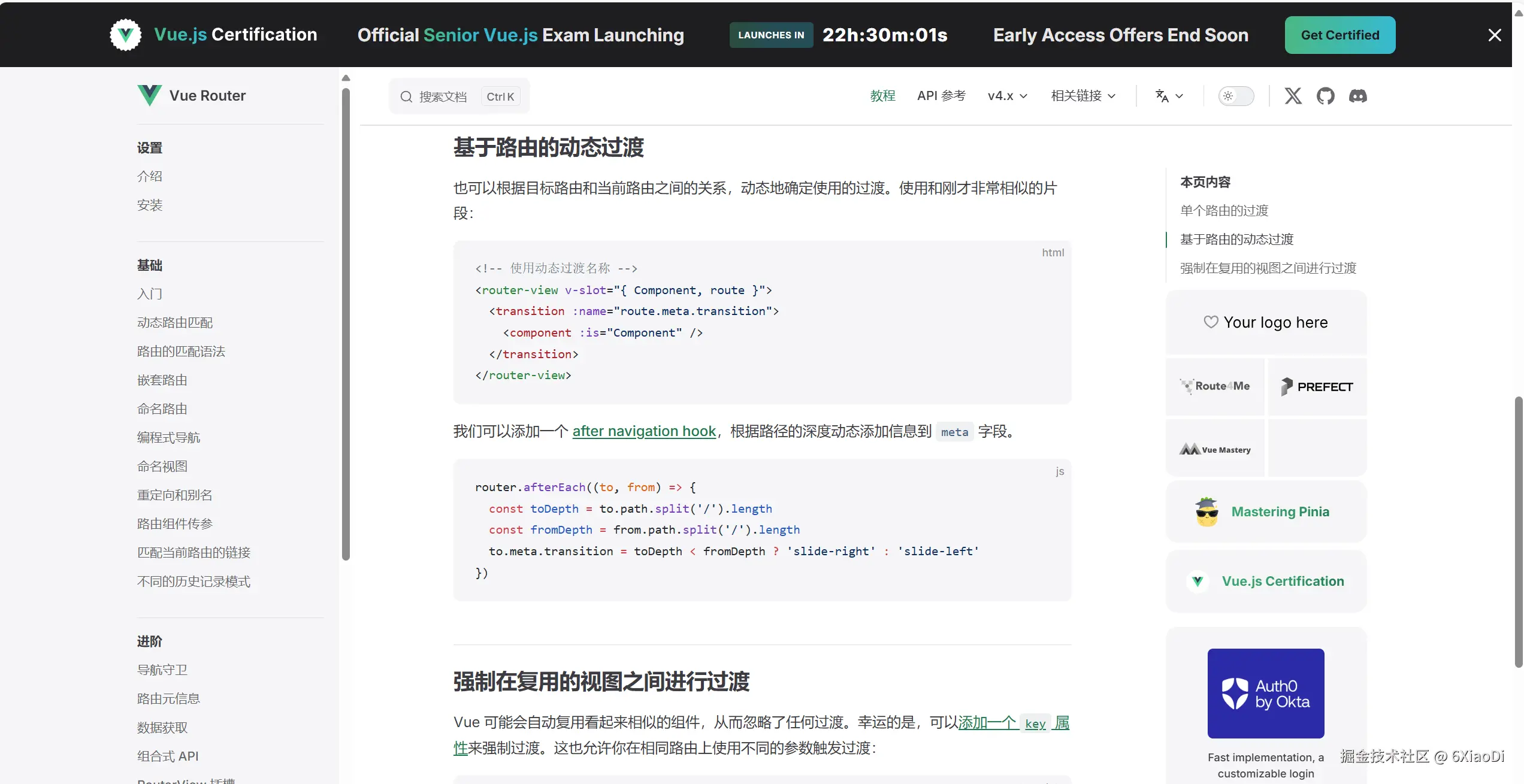Open 导航守卫 in the sidebar
The height and width of the screenshot is (784, 1524).
[162, 670]
